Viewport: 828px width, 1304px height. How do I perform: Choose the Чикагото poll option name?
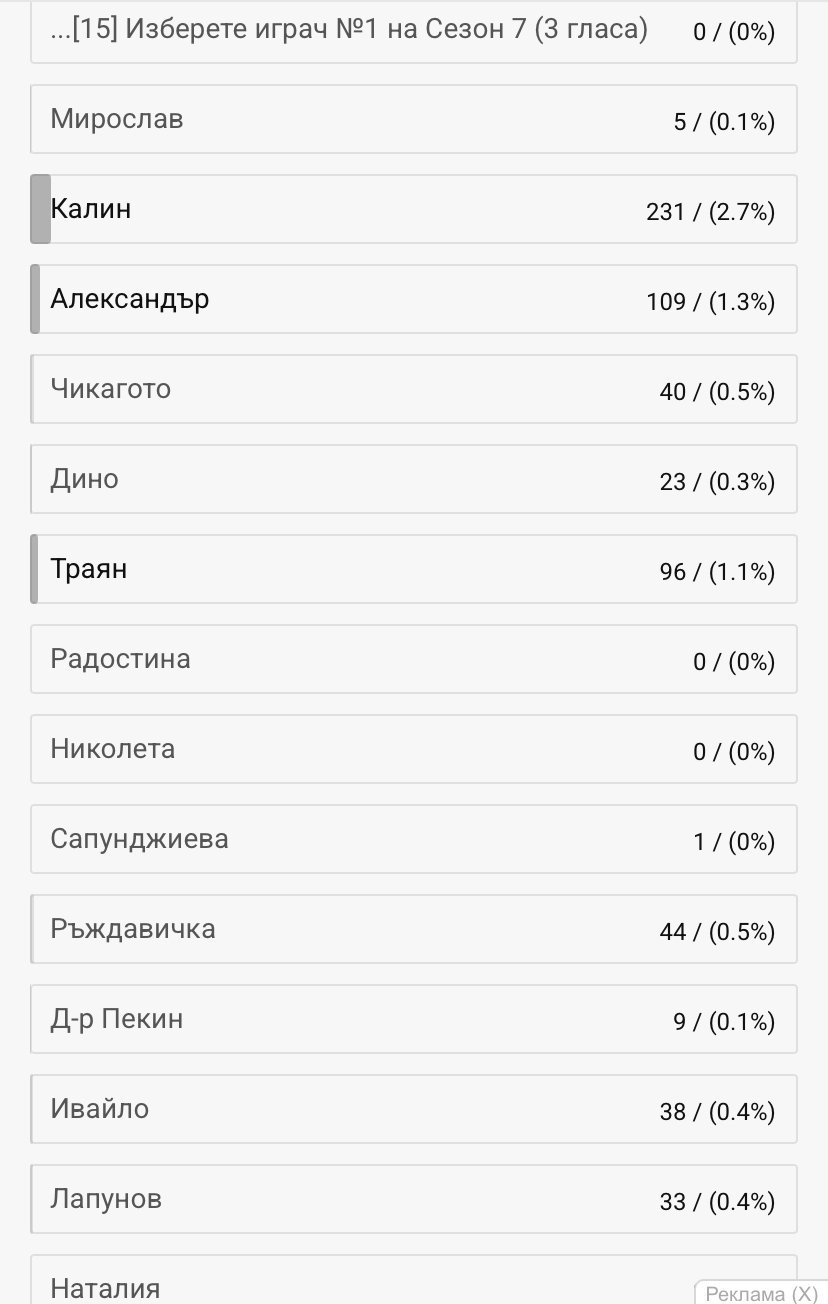pyautogui.click(x=111, y=389)
